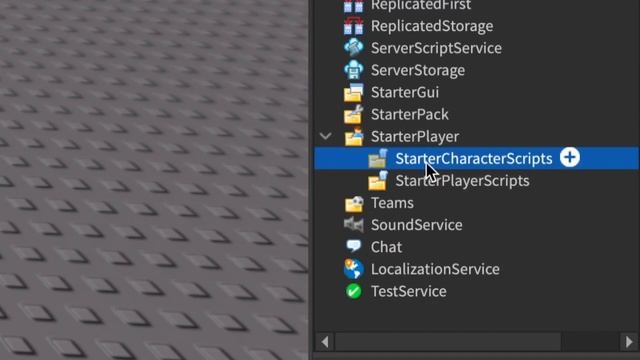
Task: Select ReplicatedStorage in the Explorer
Action: [x=432, y=26]
